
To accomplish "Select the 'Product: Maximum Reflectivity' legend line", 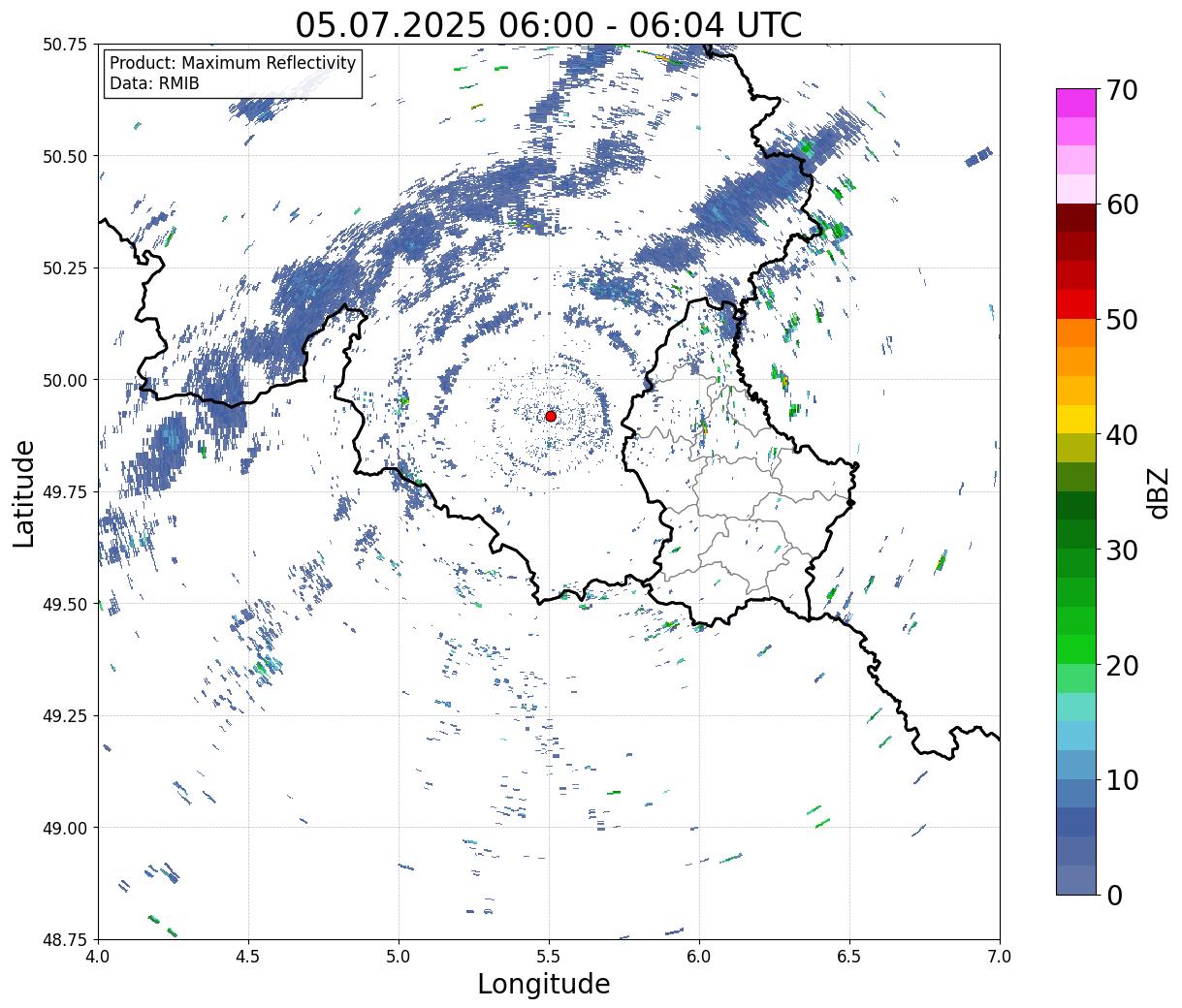I will pos(233,63).
